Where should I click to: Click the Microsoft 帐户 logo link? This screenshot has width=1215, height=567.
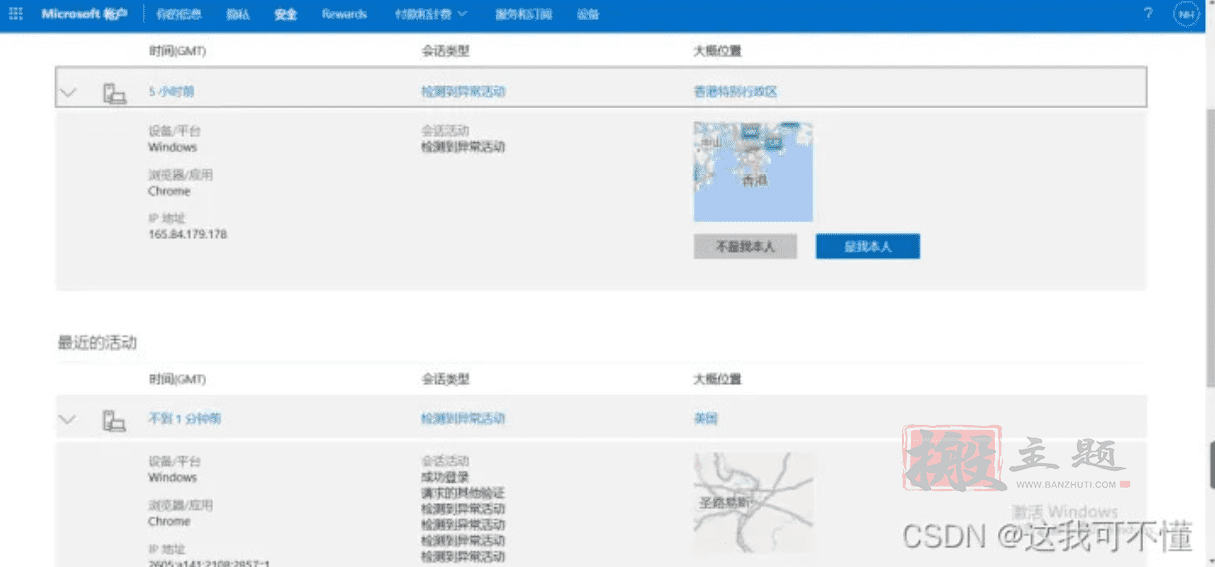(x=84, y=14)
